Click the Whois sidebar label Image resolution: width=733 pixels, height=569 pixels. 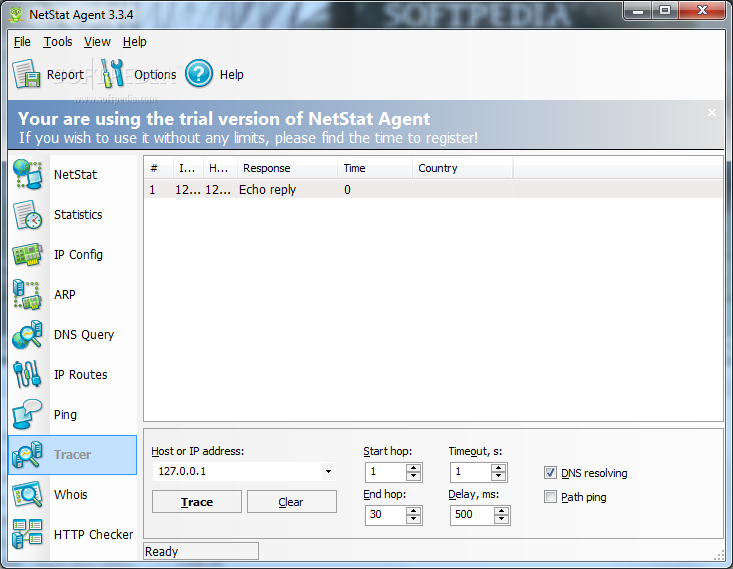71,495
